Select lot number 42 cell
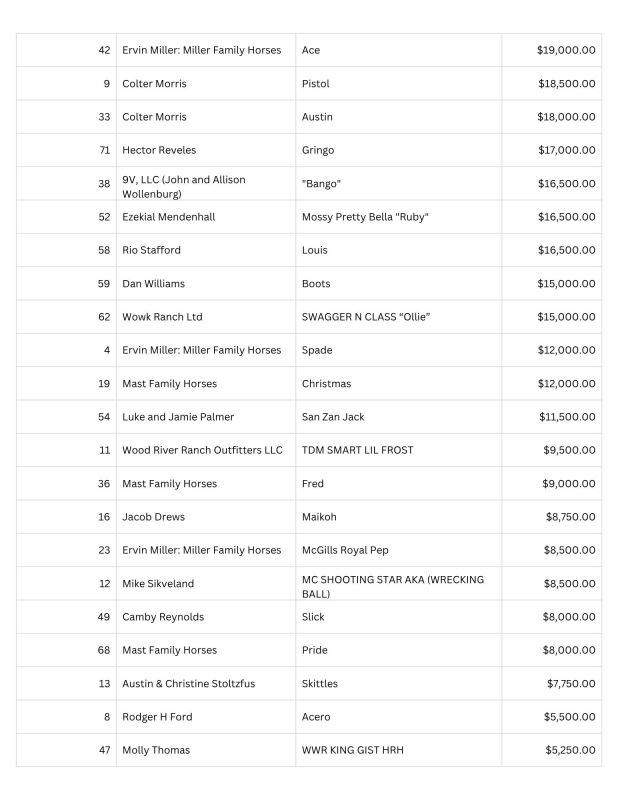Viewport: 618px width, 800px height. tap(66, 50)
